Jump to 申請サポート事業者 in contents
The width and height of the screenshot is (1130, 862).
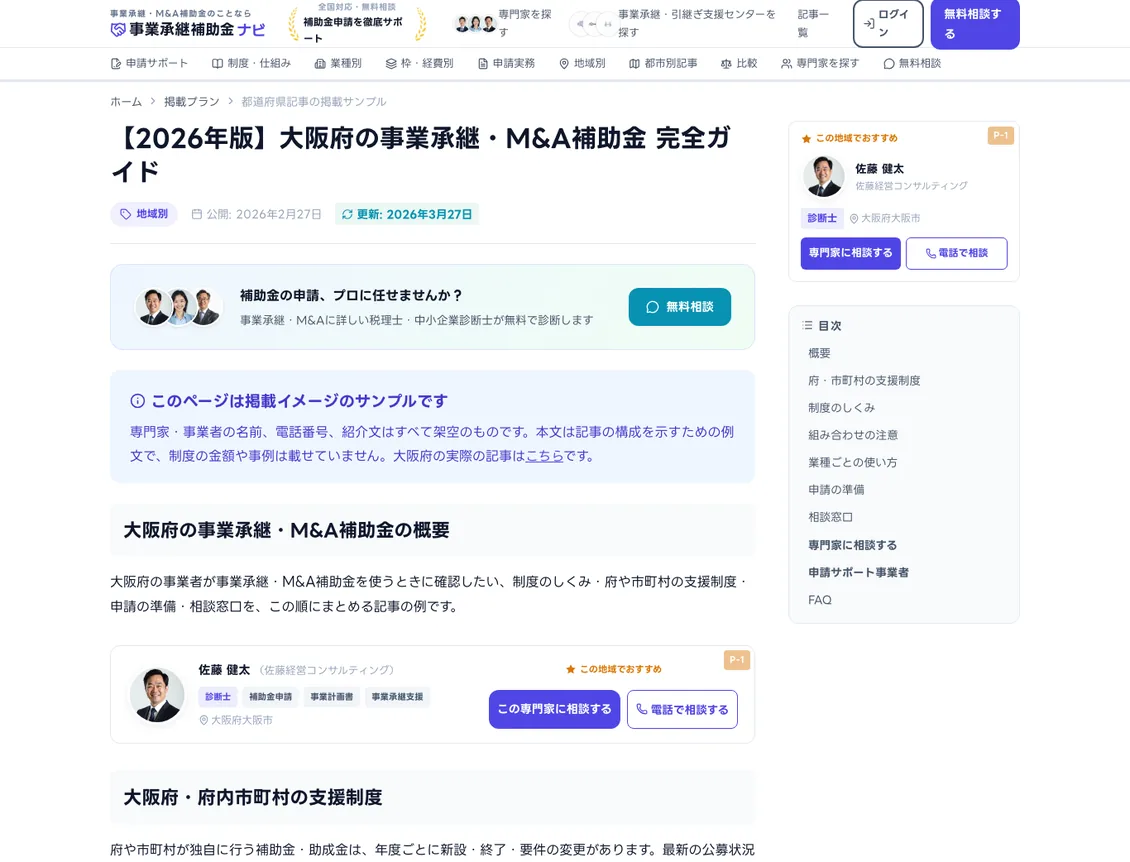point(858,572)
